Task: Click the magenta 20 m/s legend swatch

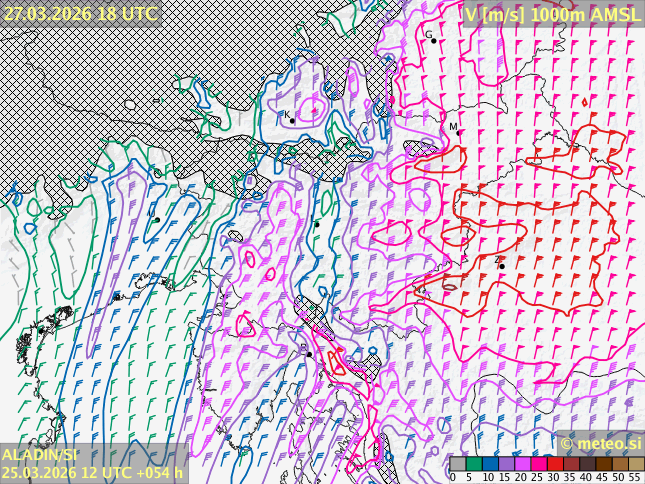Action: click(x=522, y=463)
